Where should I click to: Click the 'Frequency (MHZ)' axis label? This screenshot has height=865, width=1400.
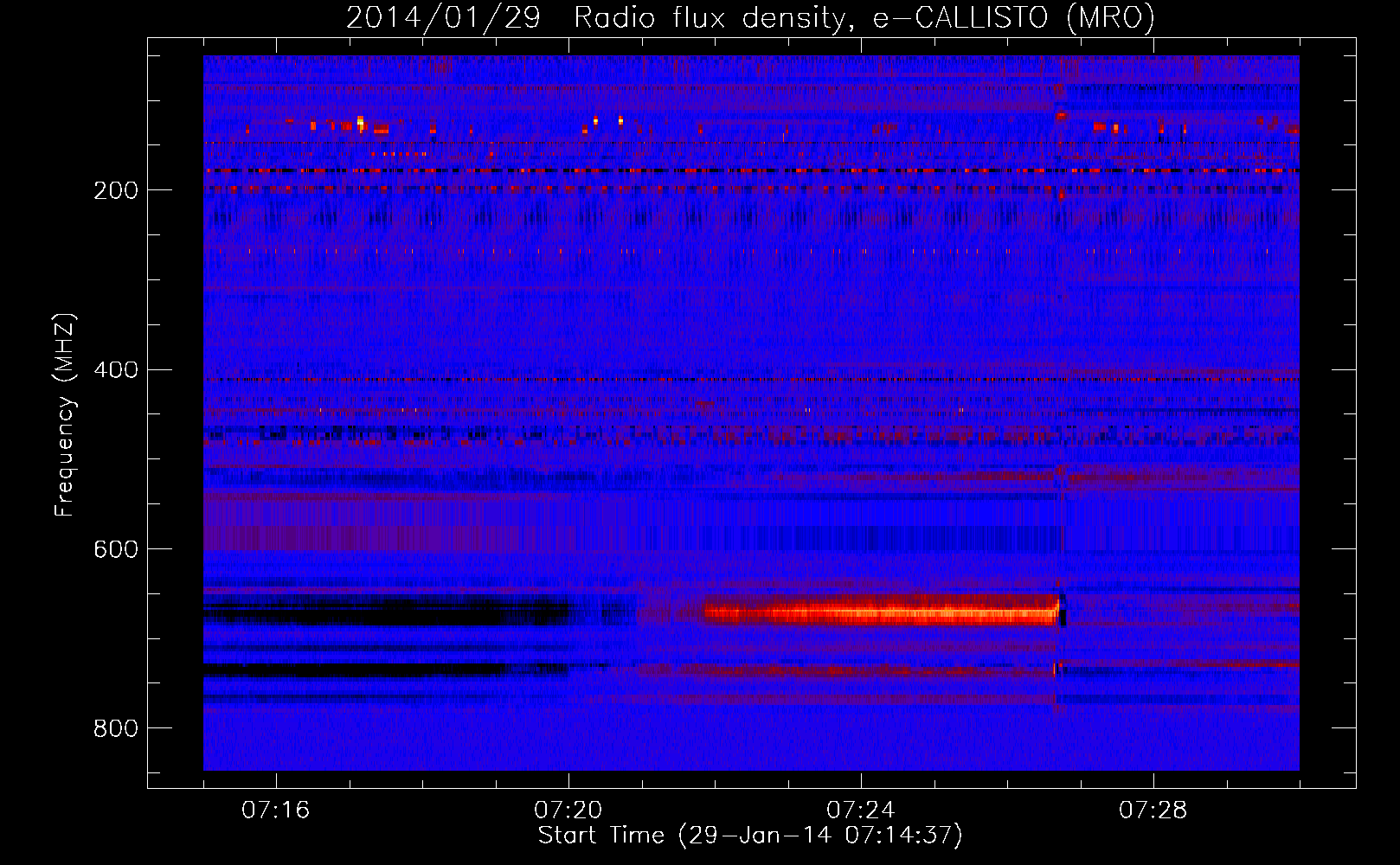click(65, 414)
